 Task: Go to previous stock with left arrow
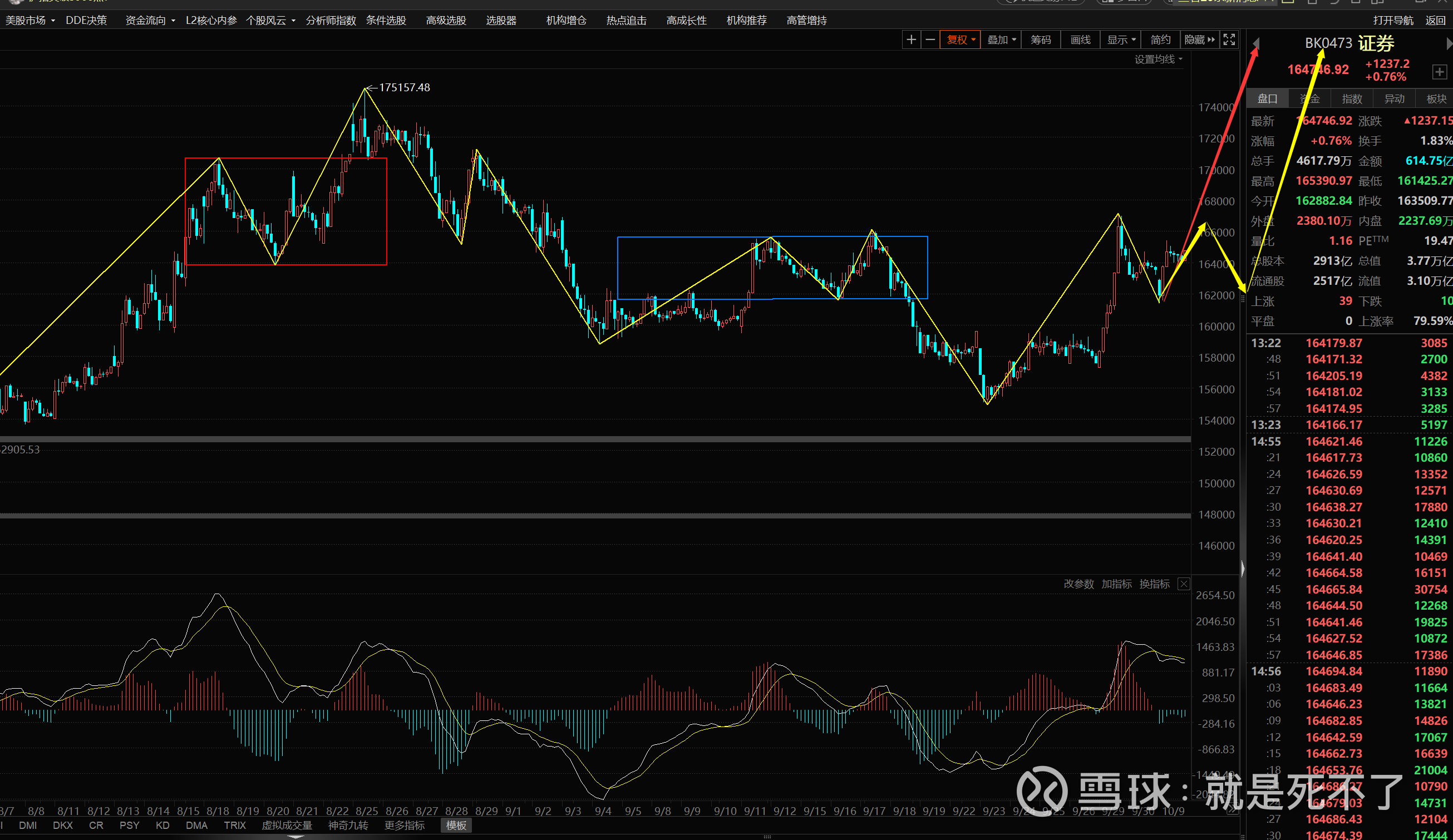tap(1257, 44)
